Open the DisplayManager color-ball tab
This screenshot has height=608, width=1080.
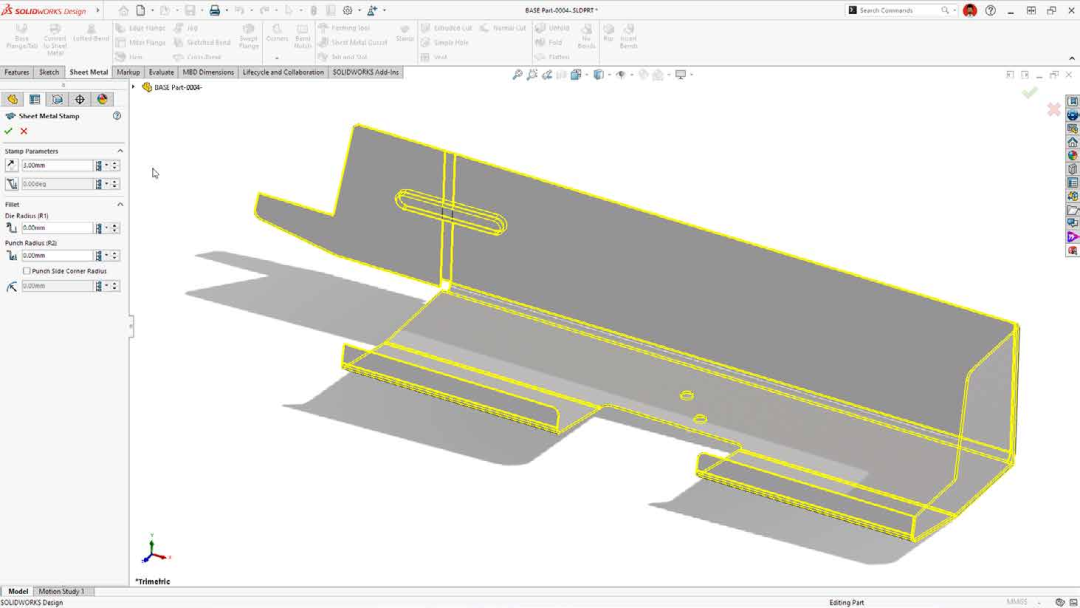click(103, 100)
